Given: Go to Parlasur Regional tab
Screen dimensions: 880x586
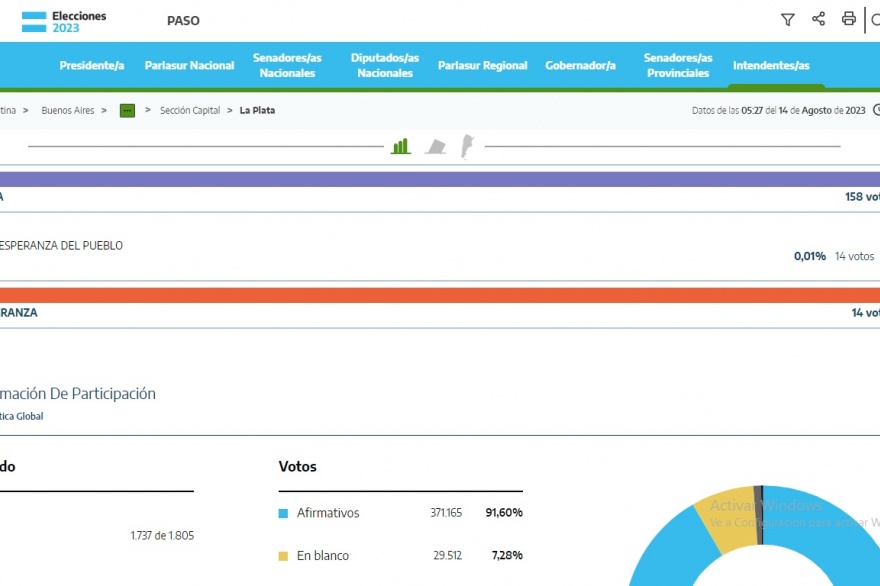Looking at the screenshot, I should point(483,66).
